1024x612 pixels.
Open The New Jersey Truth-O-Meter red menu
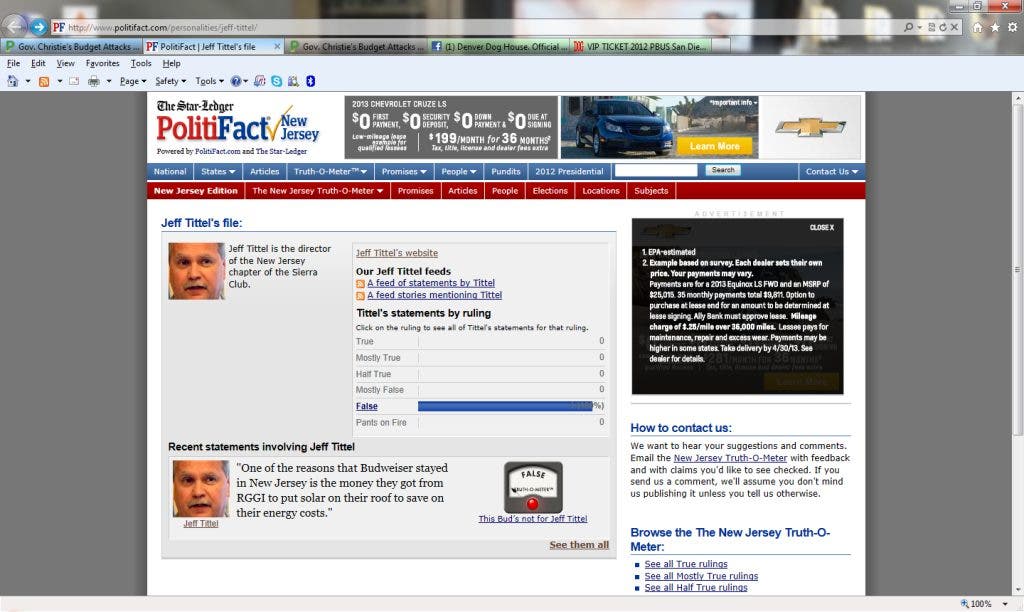click(x=317, y=191)
